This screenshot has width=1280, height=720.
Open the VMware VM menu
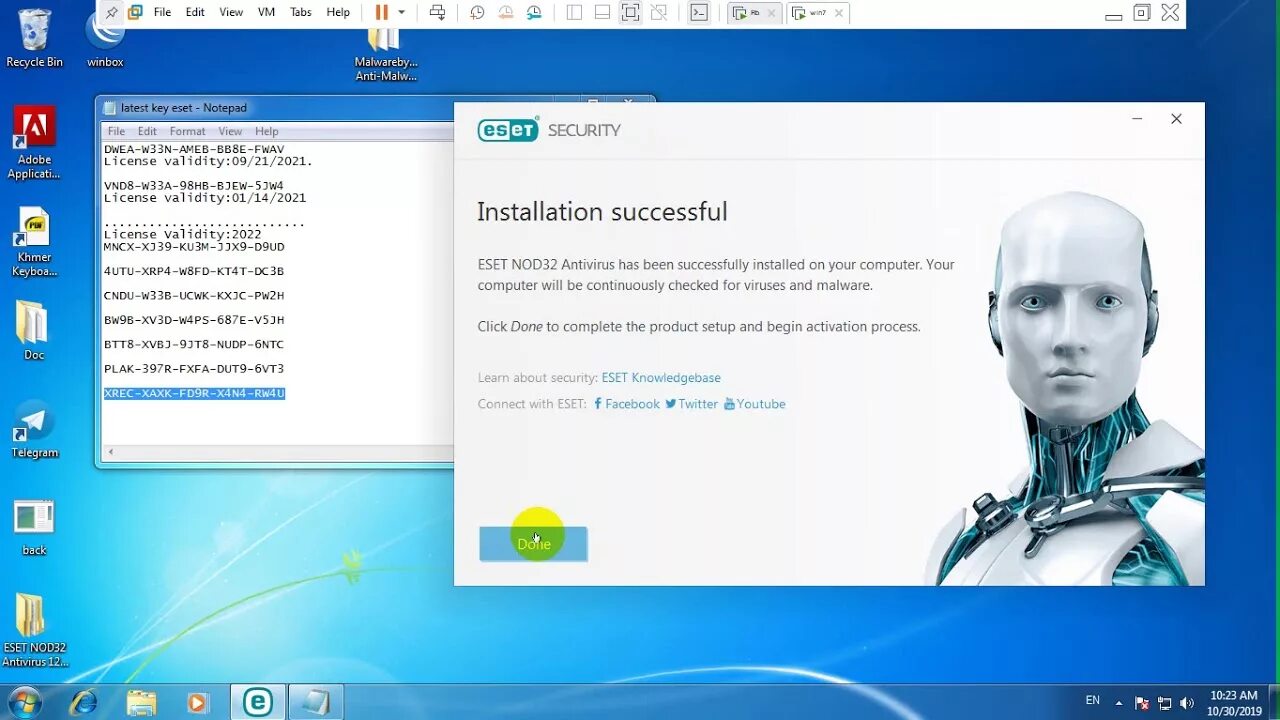266,12
